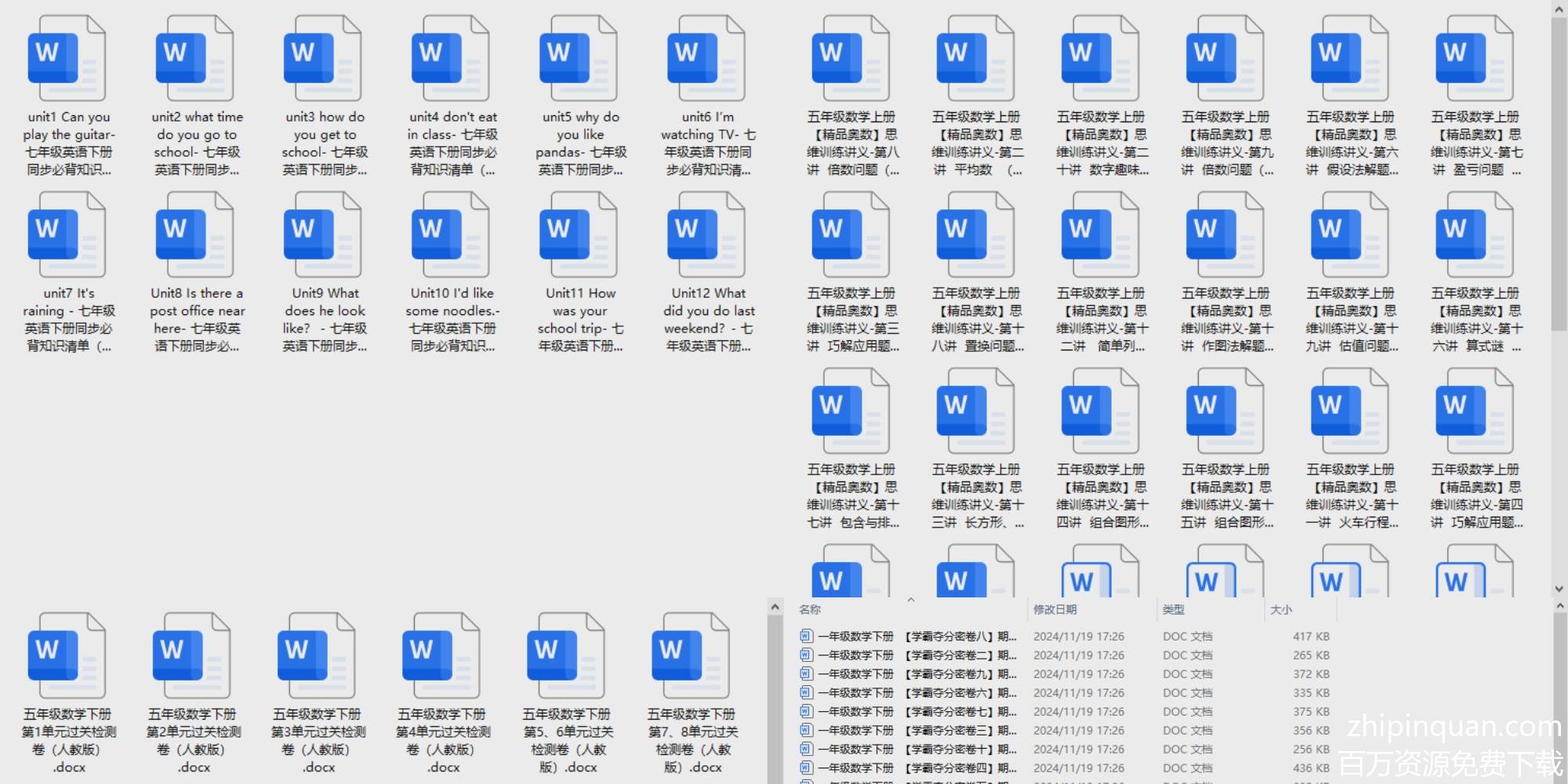Click the 第4单元过关检测卷 file name

pyautogui.click(x=443, y=741)
